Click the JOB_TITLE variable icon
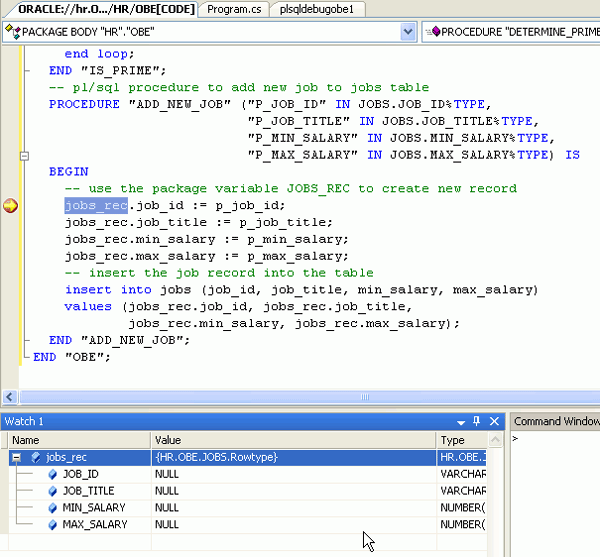 coord(52,491)
